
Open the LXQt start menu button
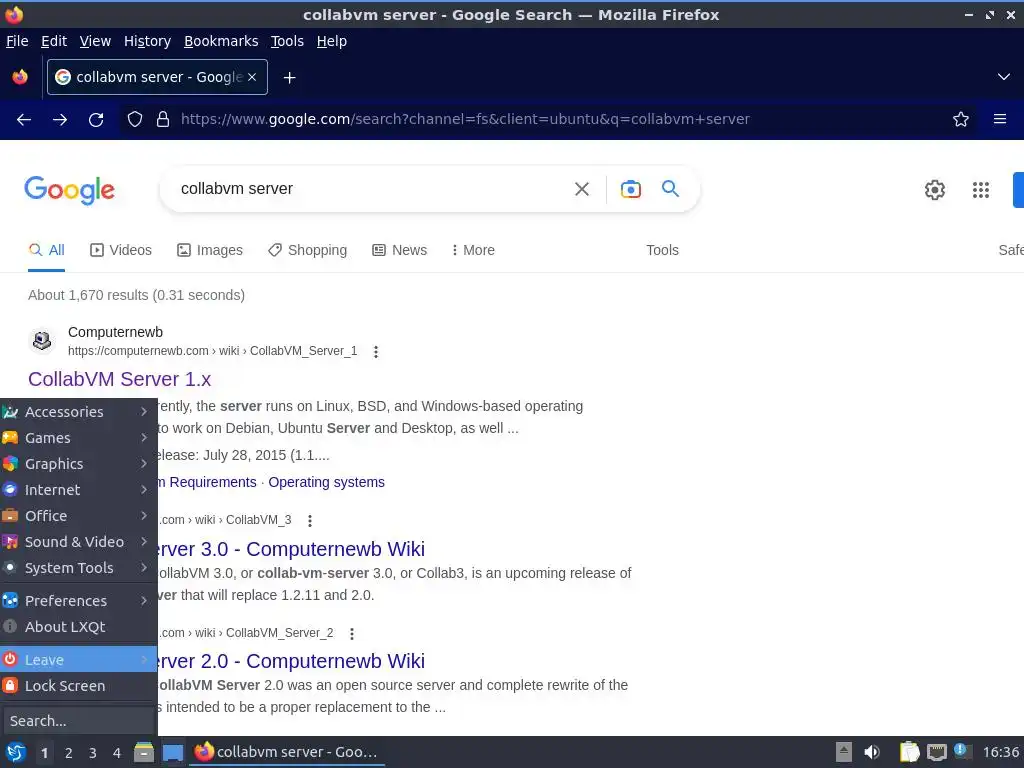pyautogui.click(x=16, y=752)
